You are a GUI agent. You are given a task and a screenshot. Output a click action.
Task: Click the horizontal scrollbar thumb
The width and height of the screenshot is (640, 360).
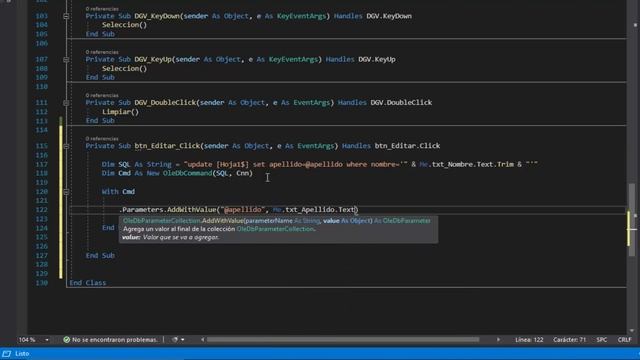(343, 340)
